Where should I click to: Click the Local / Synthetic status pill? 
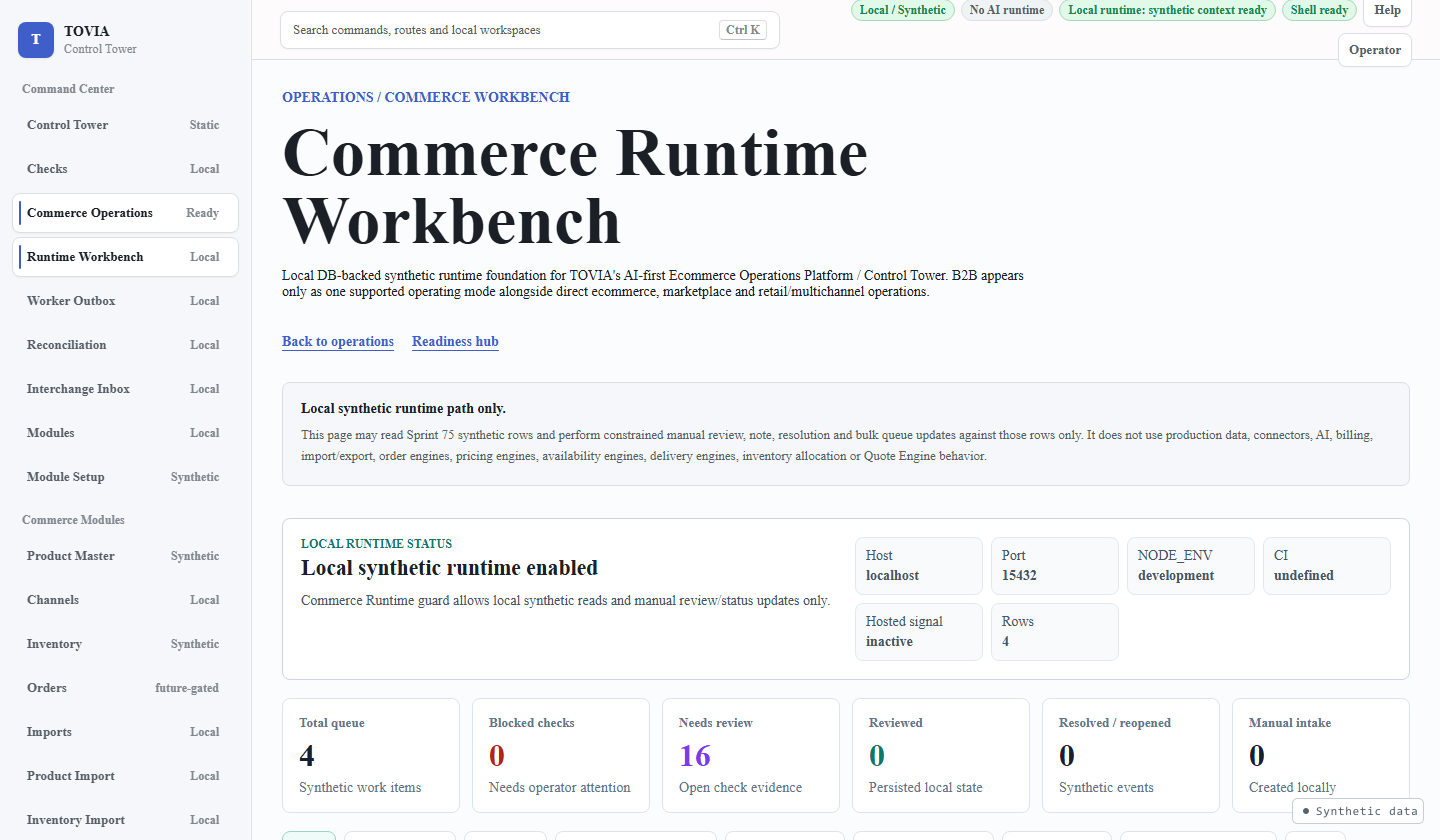tap(902, 10)
